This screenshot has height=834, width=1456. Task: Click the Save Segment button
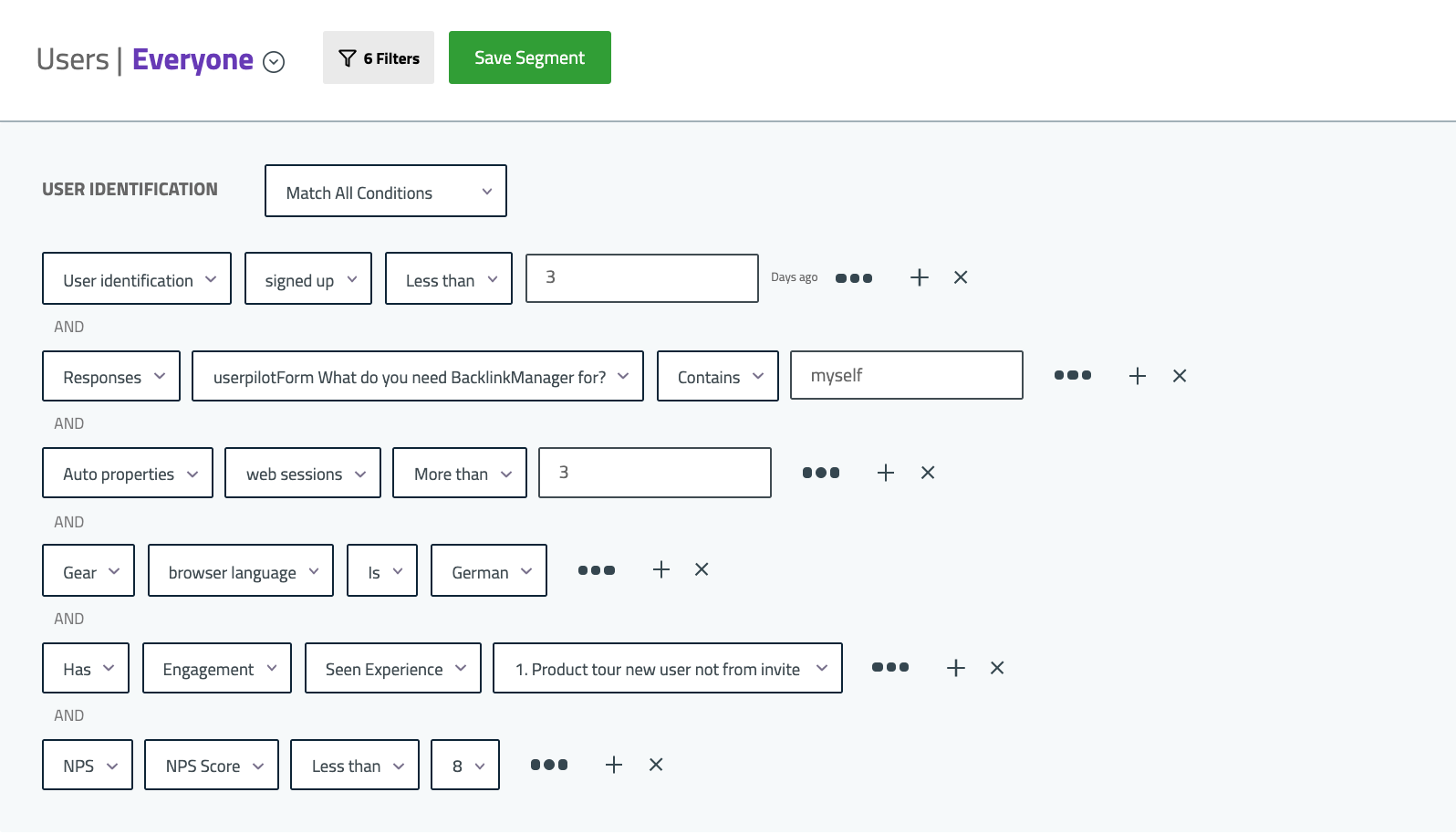point(530,57)
